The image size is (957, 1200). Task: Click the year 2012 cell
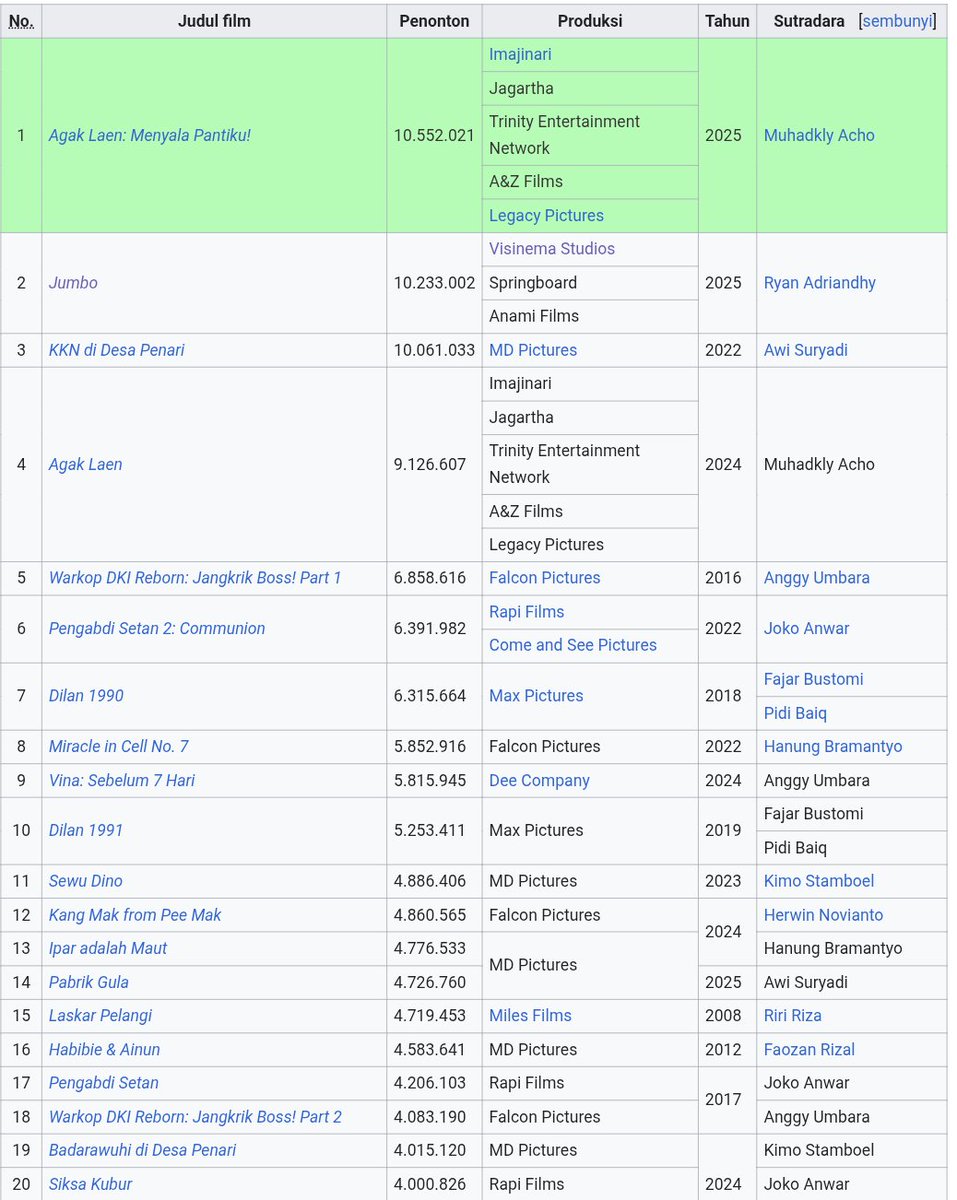(x=727, y=1050)
